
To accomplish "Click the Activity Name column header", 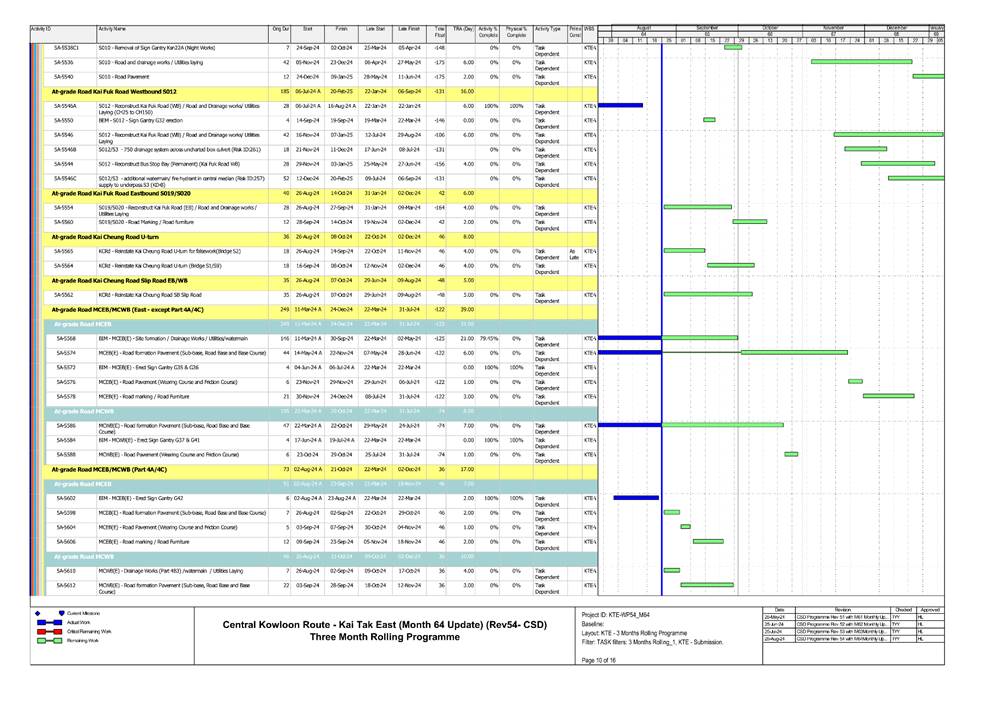I will pyautogui.click(x=112, y=31).
